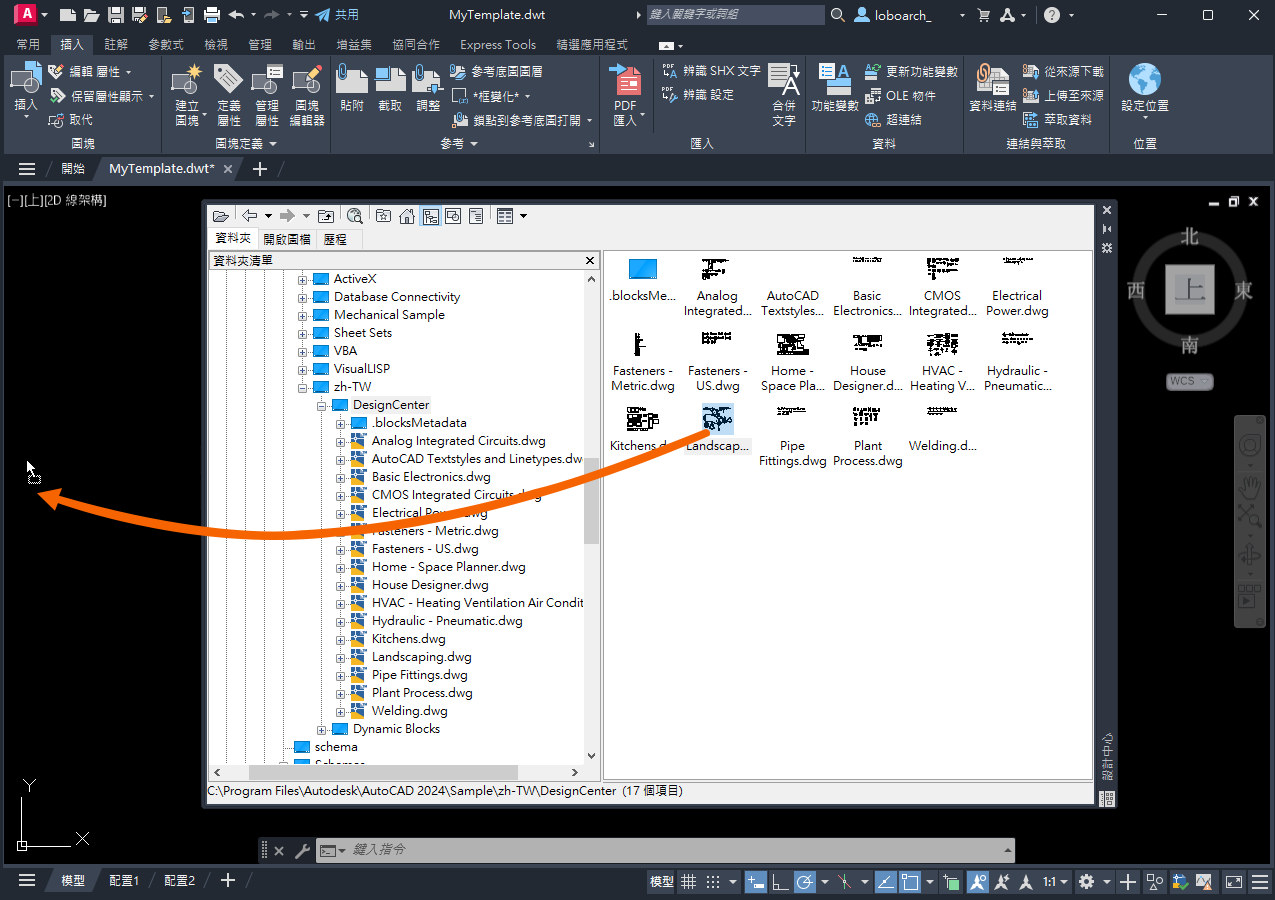Expand Sheet Sets folder node

point(303,333)
